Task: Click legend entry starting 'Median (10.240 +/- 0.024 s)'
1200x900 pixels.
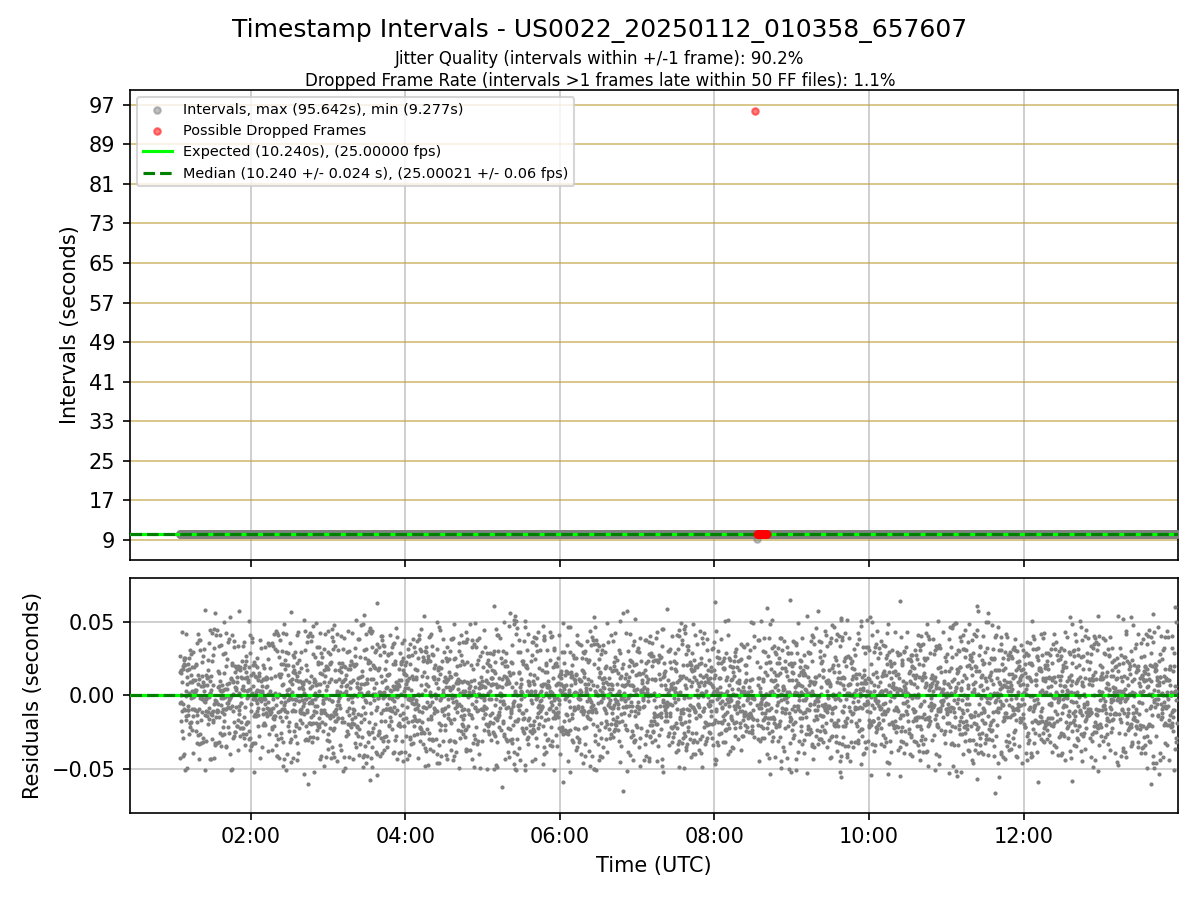Action: click(x=375, y=173)
